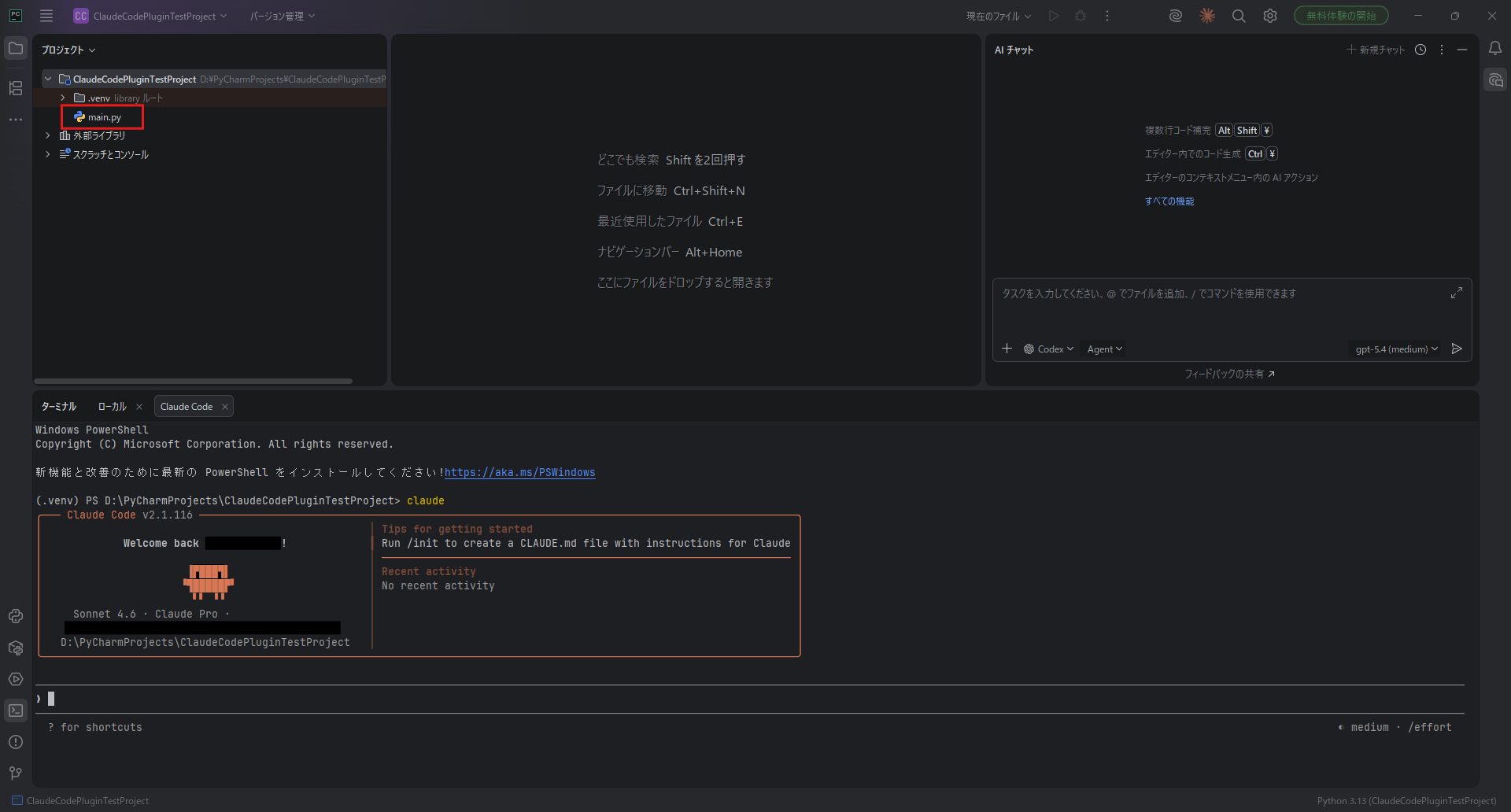This screenshot has height=812, width=1511.
Task: Toggle the Project tool window folder button
Action: [x=16, y=49]
